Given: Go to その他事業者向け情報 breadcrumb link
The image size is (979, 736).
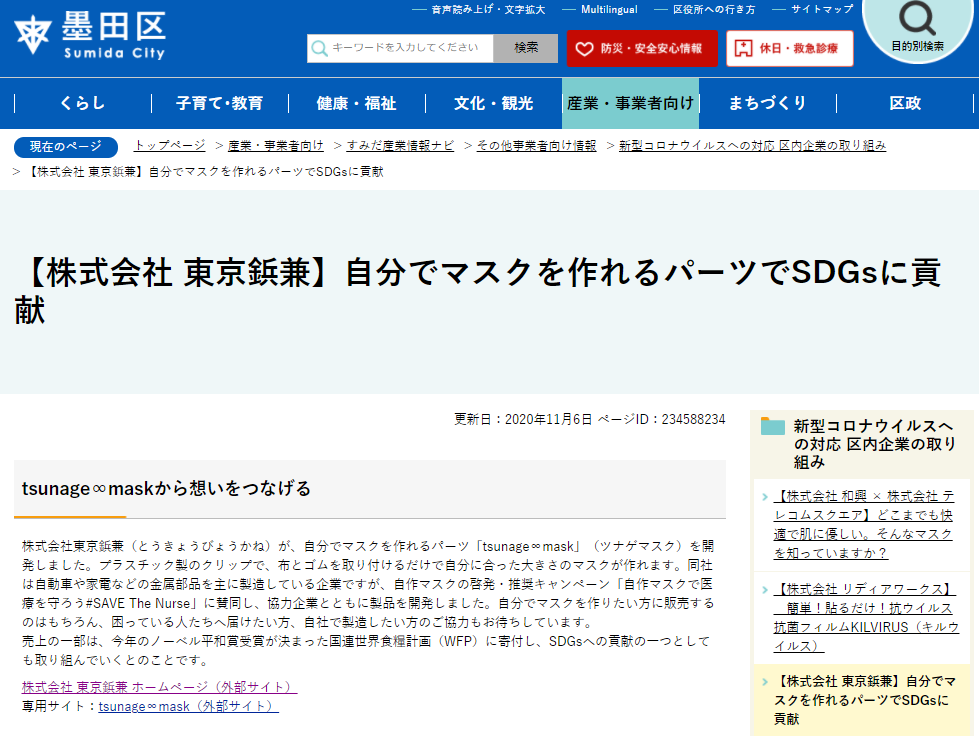Looking at the screenshot, I should coord(536,145).
